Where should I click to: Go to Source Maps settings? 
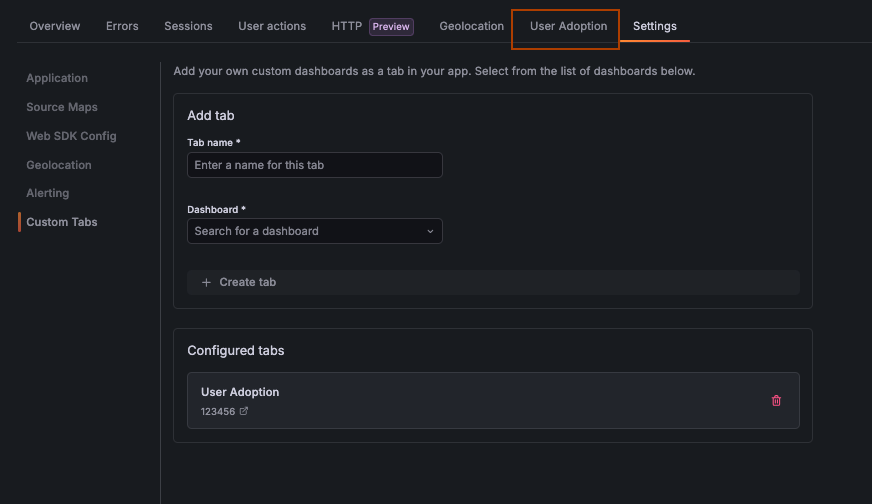(62, 107)
